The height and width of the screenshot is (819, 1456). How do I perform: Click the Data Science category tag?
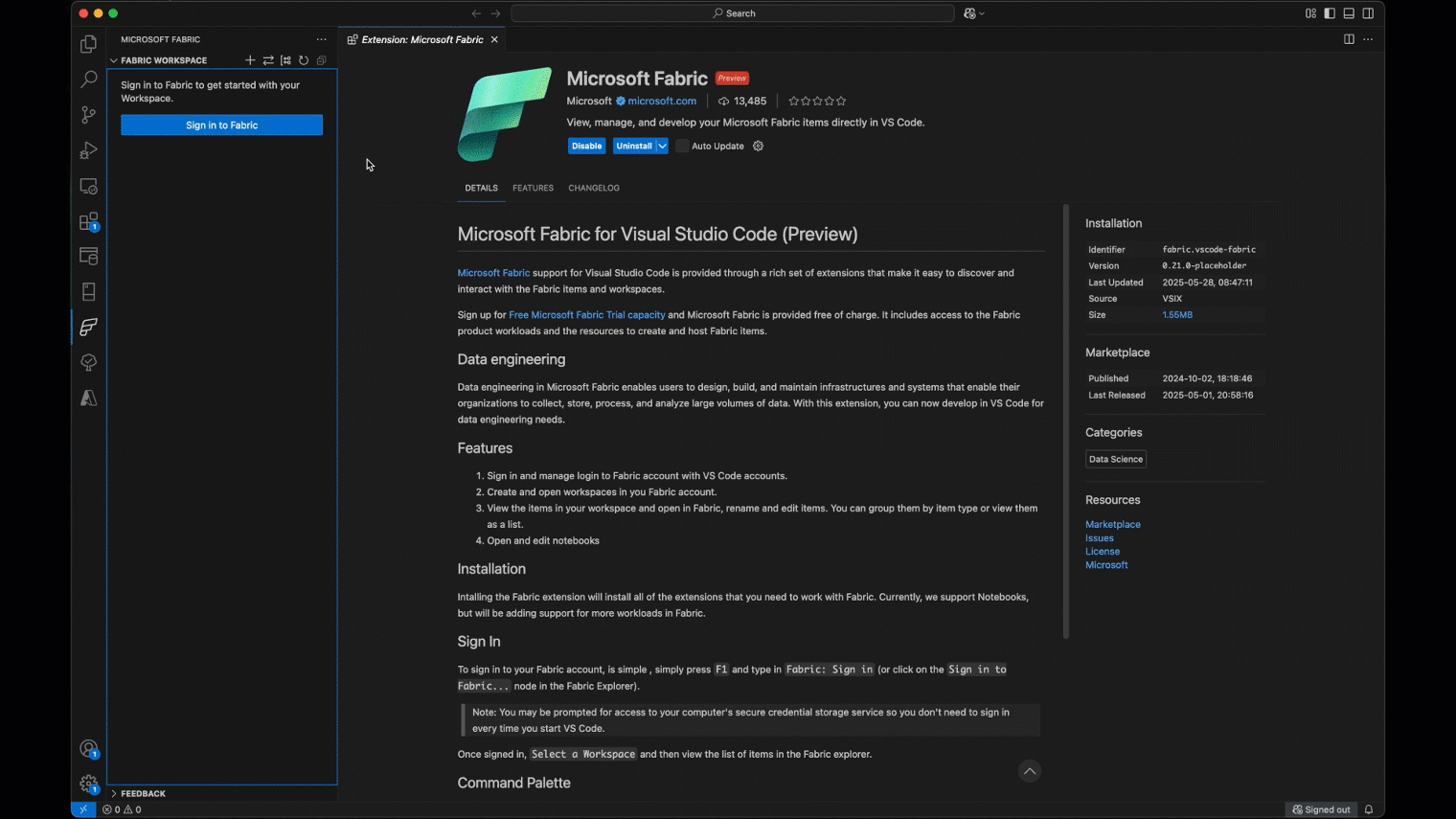tap(1116, 460)
